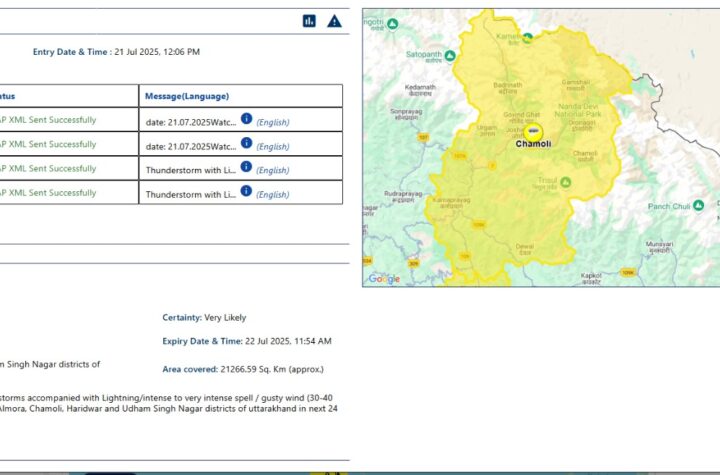Image resolution: width=720 pixels, height=475 pixels.
Task: Click the Panch Chuli peak icon
Action: (x=698, y=205)
